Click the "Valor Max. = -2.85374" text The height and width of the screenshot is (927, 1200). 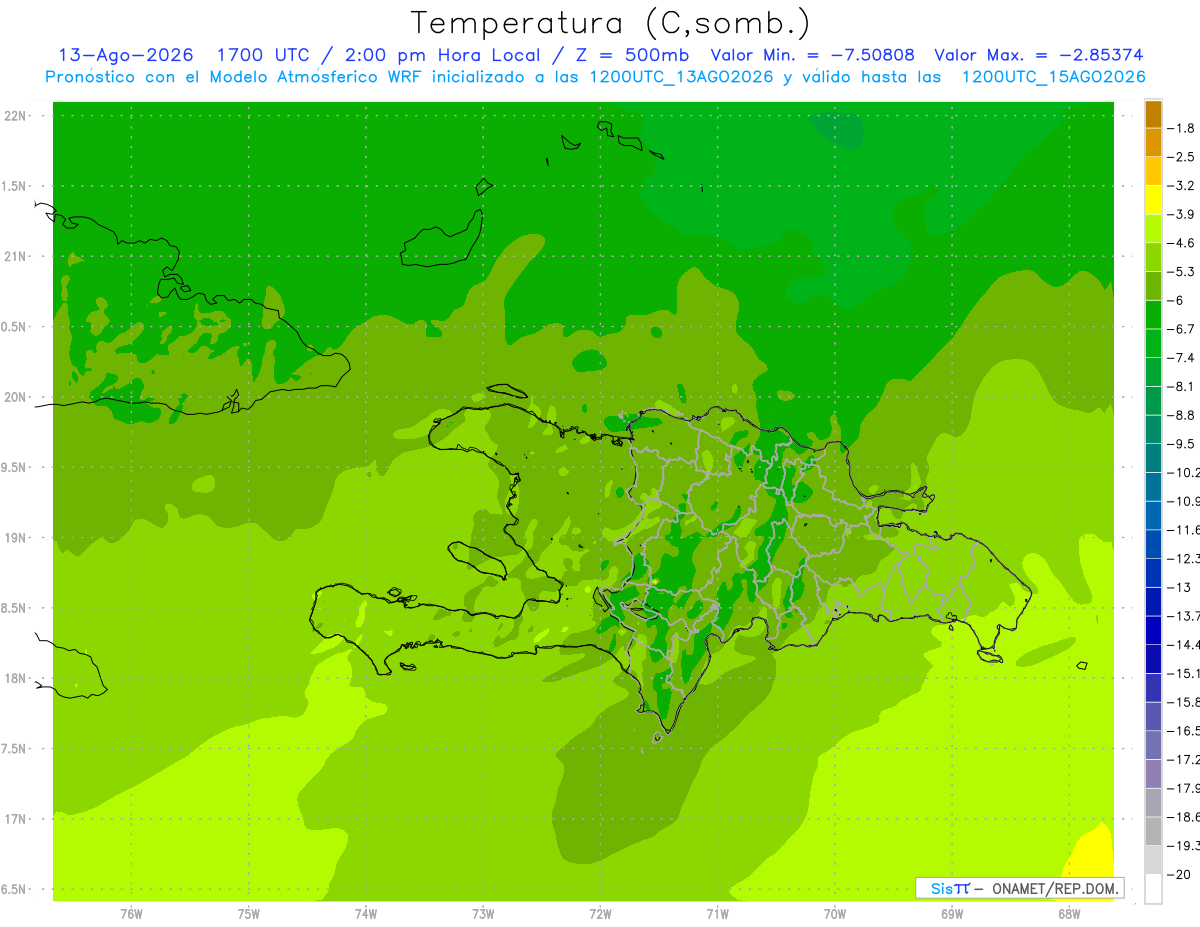(1038, 55)
